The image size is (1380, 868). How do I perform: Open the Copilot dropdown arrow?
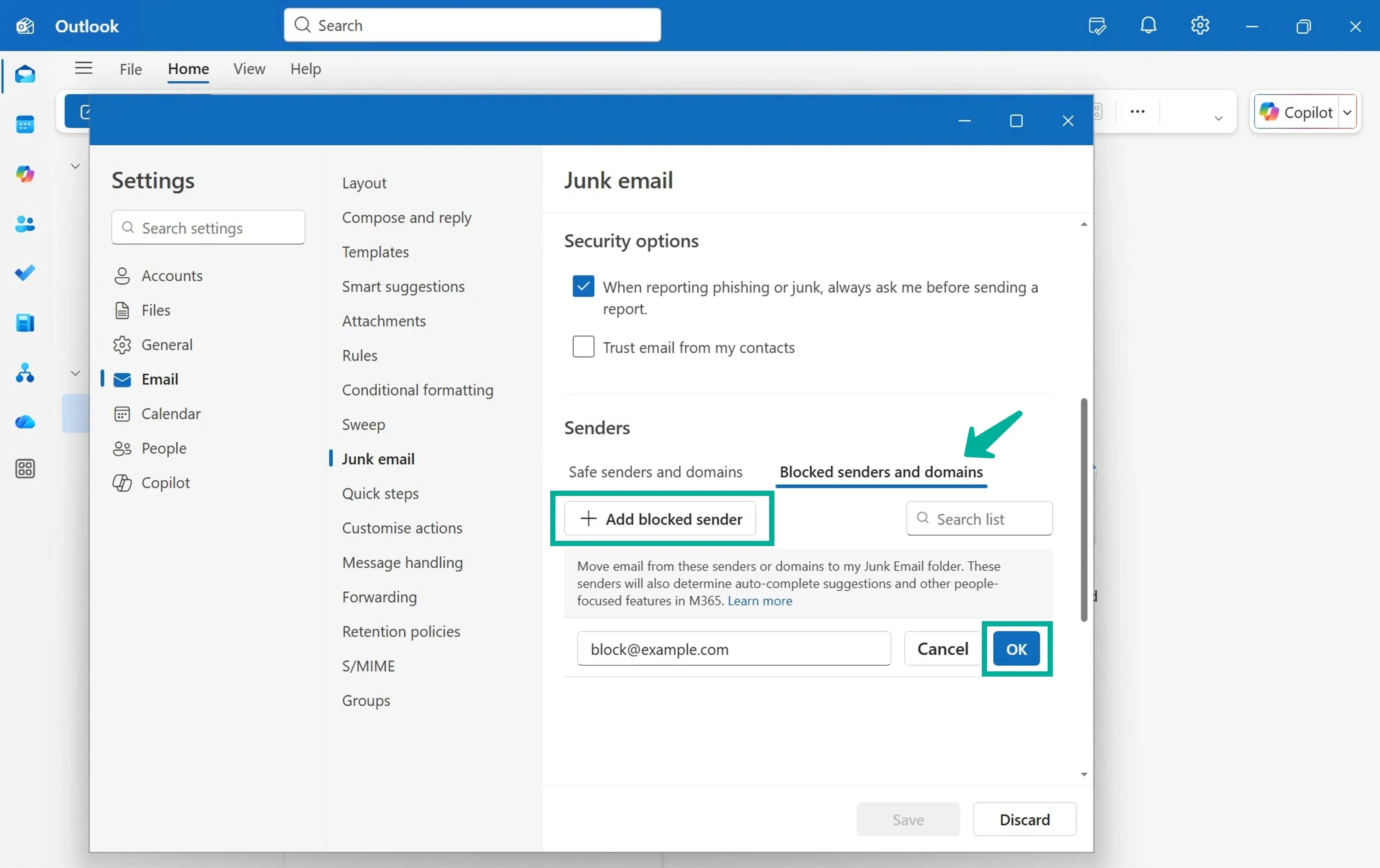pyautogui.click(x=1348, y=112)
